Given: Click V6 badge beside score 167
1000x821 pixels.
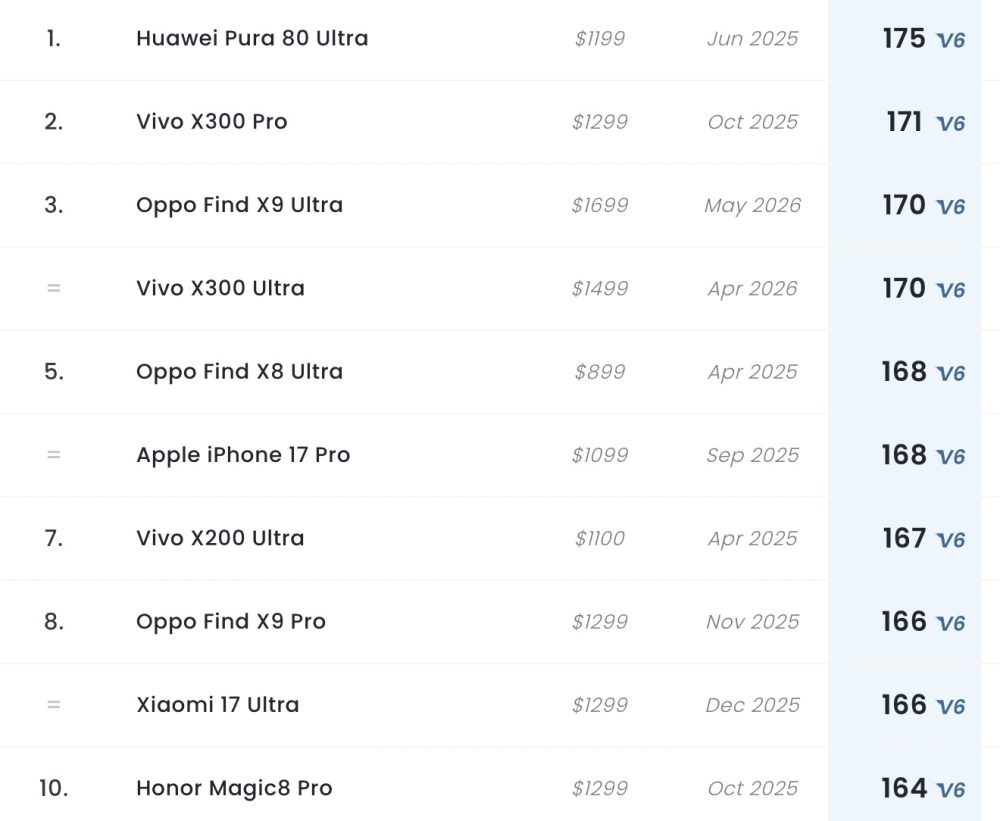Looking at the screenshot, I should click(950, 540).
